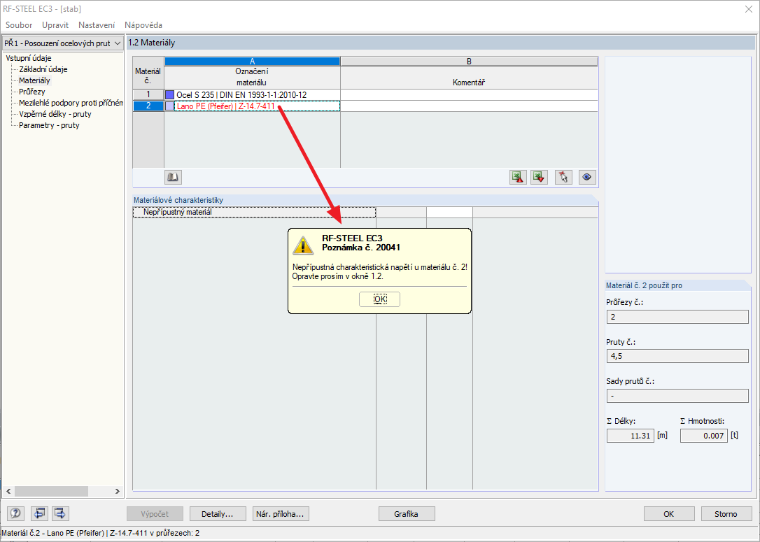
Task: Click Nepřípustný materiál row
Action: 254,212
